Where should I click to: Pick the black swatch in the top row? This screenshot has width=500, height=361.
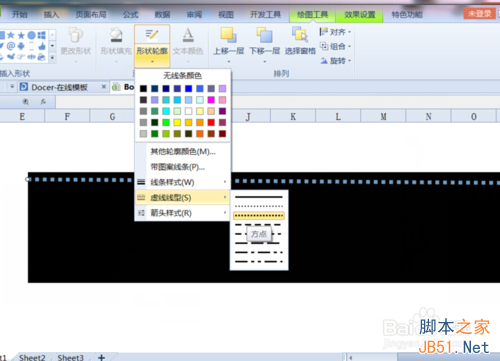[143, 89]
